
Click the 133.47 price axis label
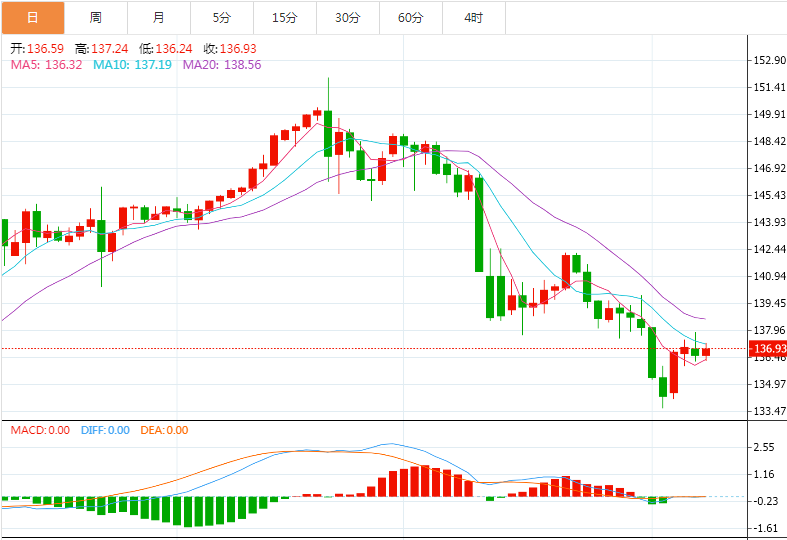pos(769,412)
